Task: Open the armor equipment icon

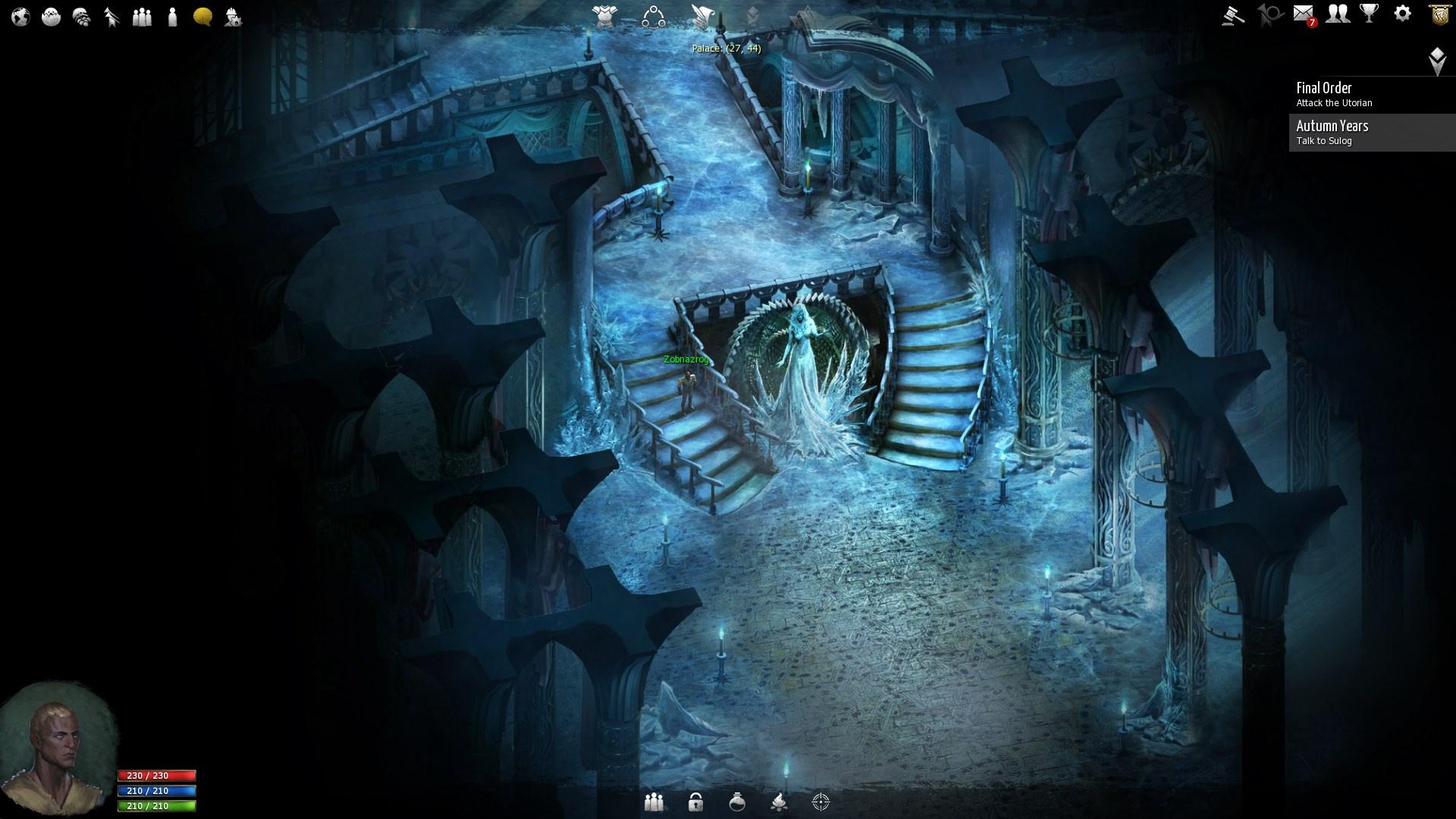Action: coord(604,16)
